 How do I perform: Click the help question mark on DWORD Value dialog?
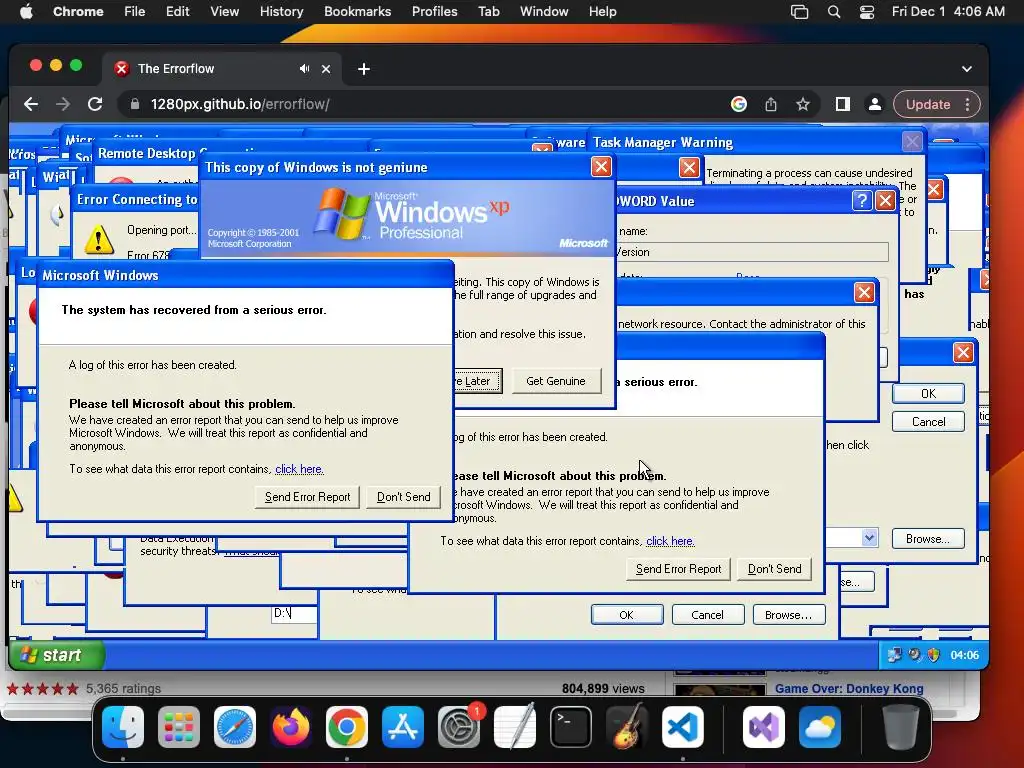861,200
